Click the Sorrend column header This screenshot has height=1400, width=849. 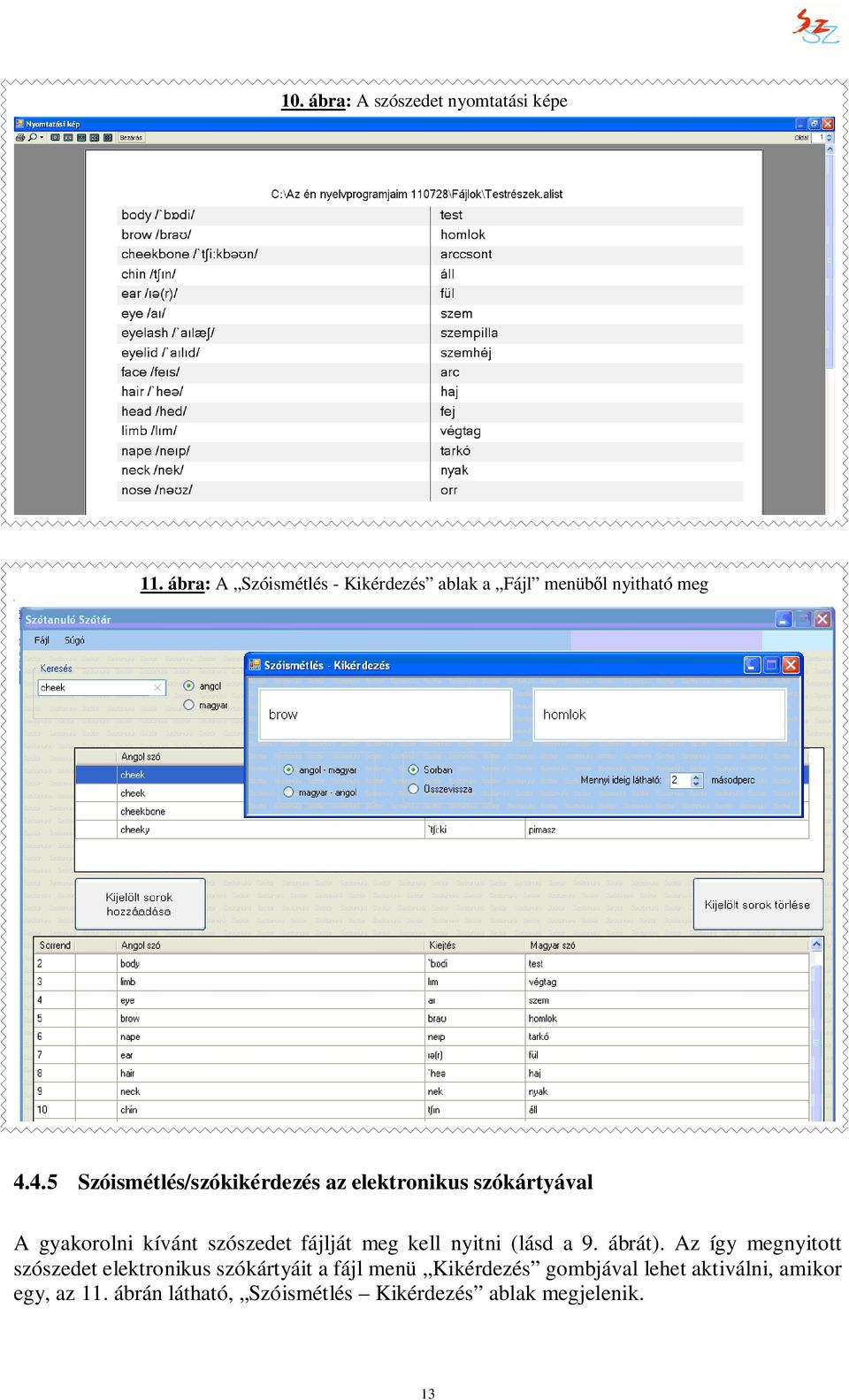click(55, 945)
